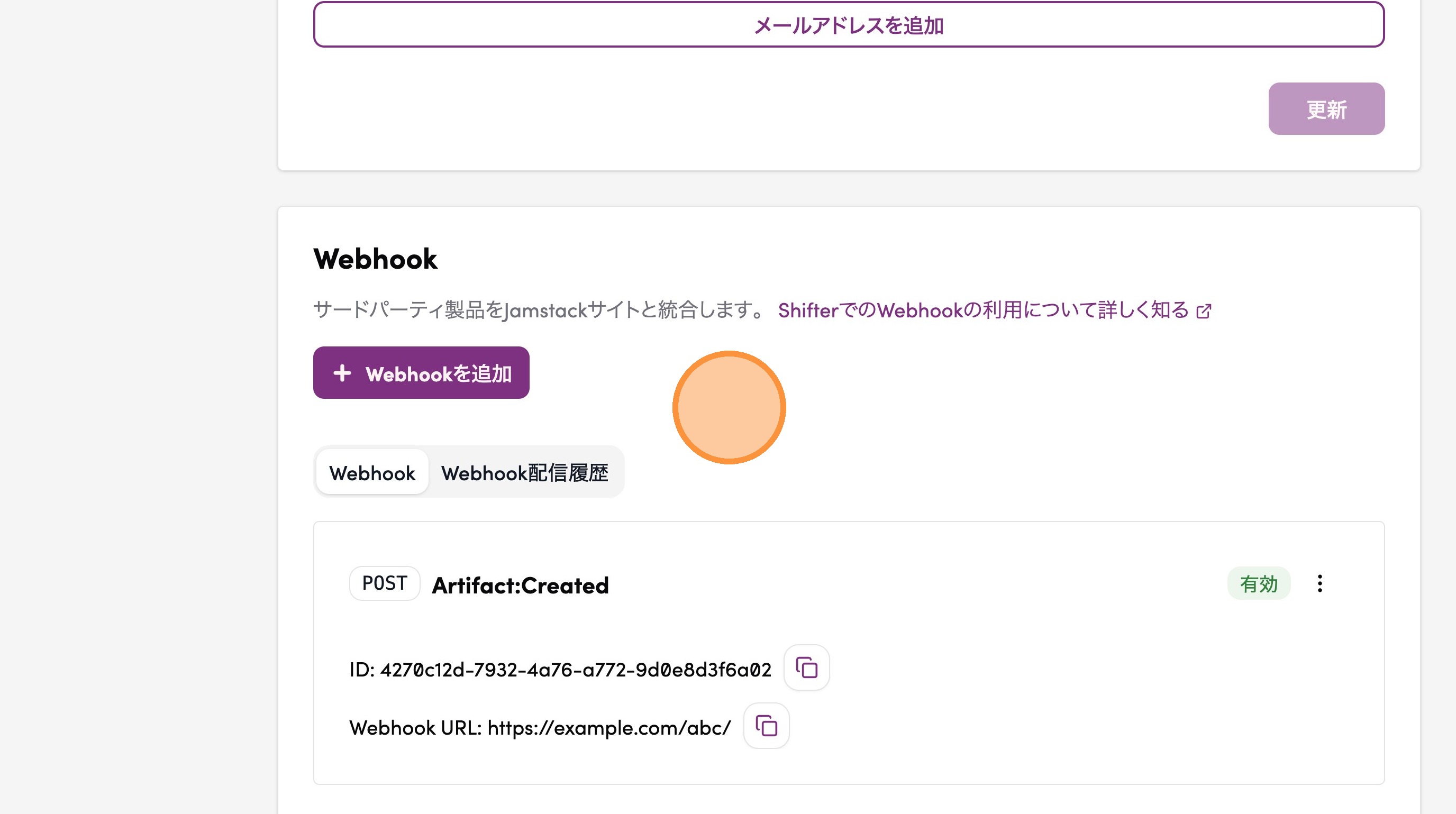The width and height of the screenshot is (1456, 814).
Task: Copy the Webhook URL to clipboard
Action: click(x=766, y=726)
